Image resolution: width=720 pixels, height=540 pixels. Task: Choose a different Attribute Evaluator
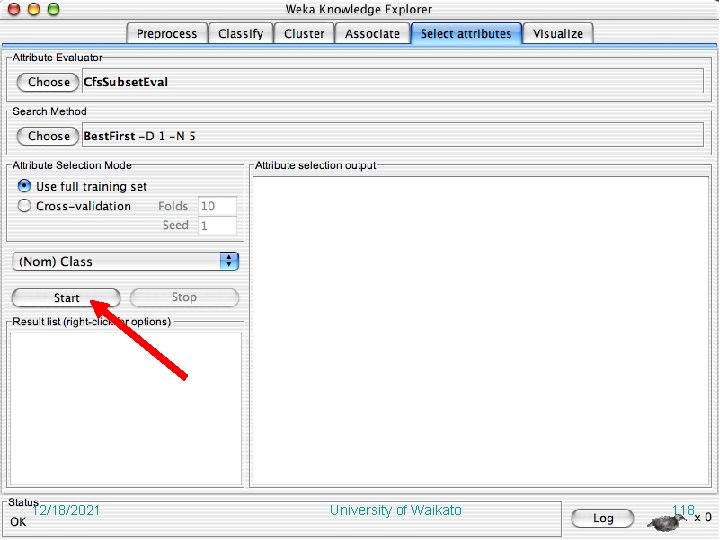point(48,82)
